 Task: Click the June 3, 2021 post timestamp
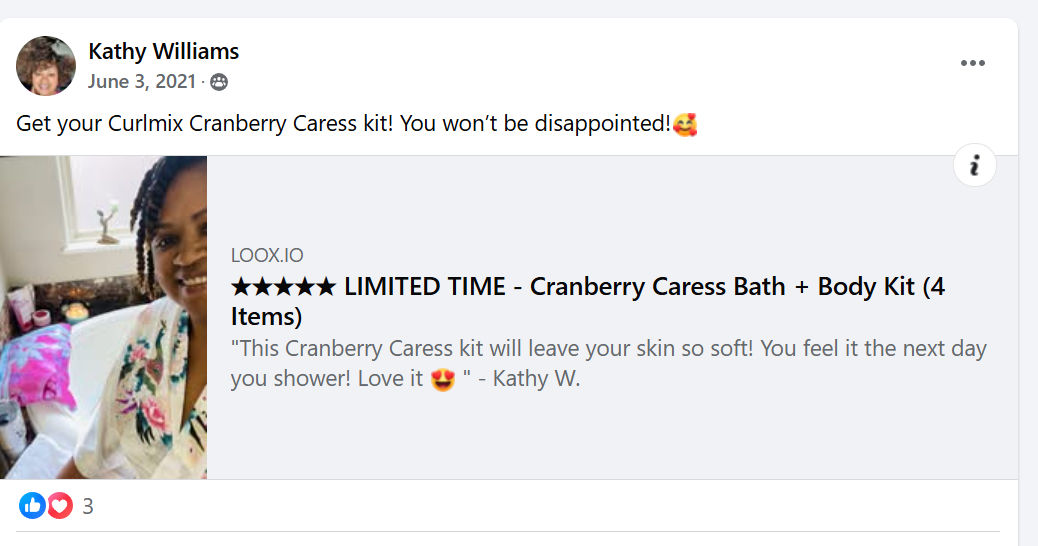(141, 82)
